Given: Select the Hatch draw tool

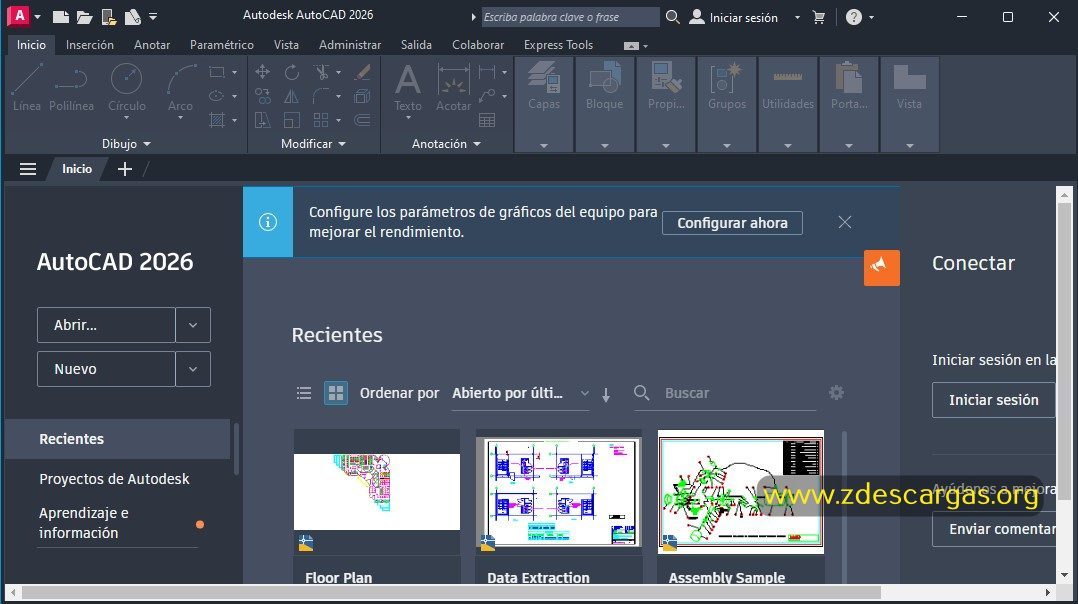Looking at the screenshot, I should click(217, 120).
